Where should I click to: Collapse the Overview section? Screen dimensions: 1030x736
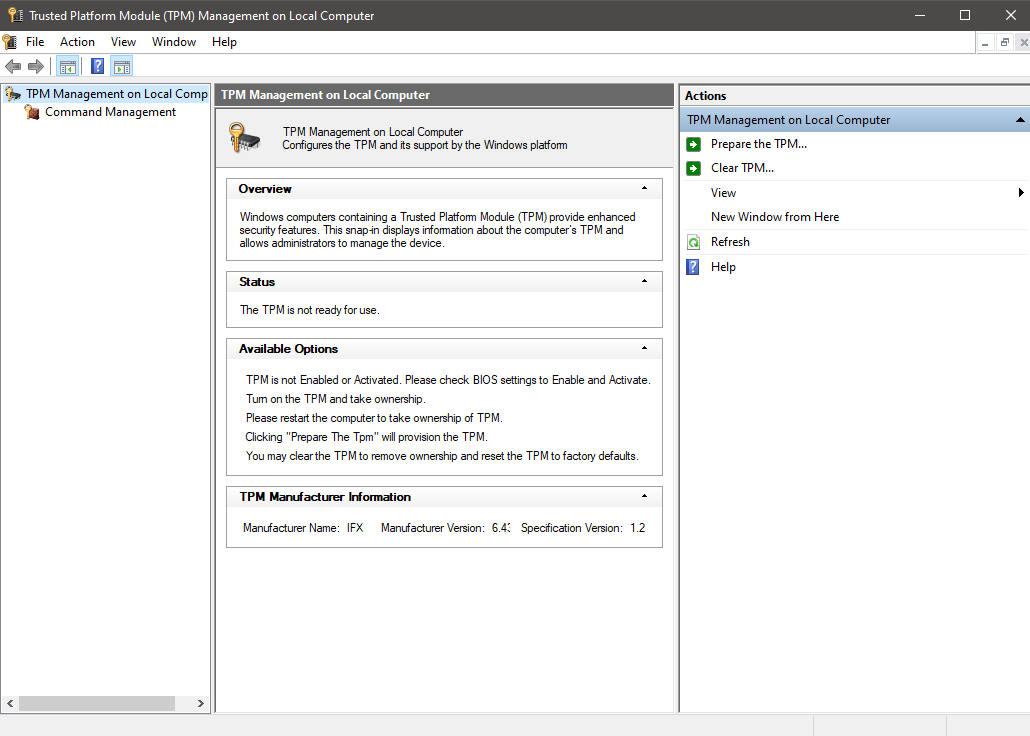pos(644,189)
